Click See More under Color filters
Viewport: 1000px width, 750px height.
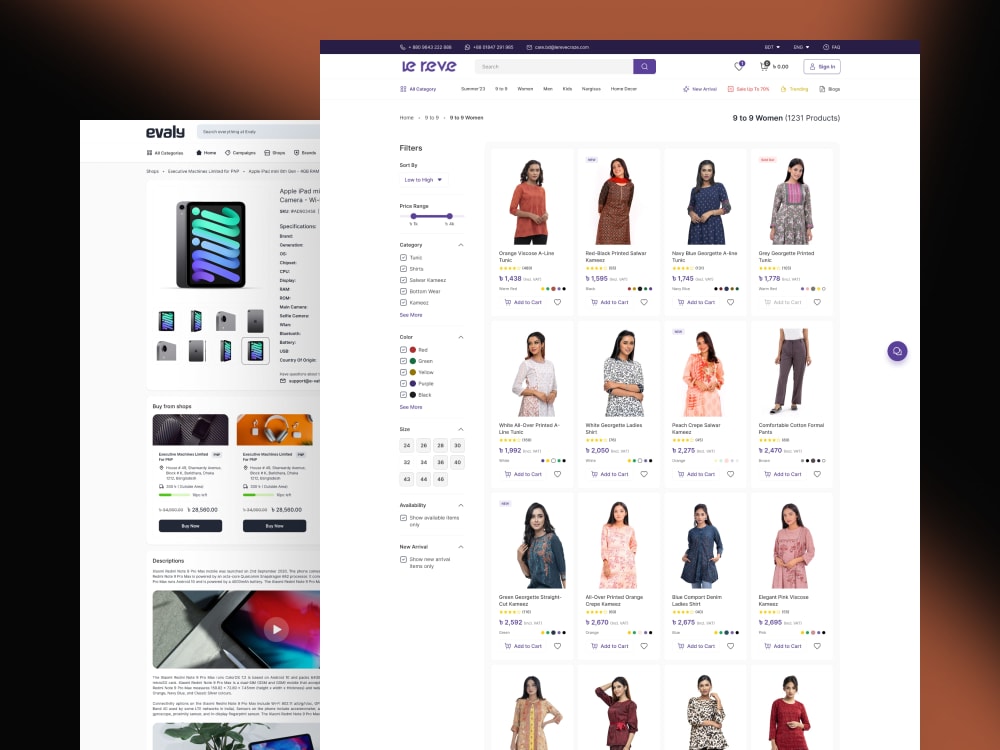pos(411,407)
